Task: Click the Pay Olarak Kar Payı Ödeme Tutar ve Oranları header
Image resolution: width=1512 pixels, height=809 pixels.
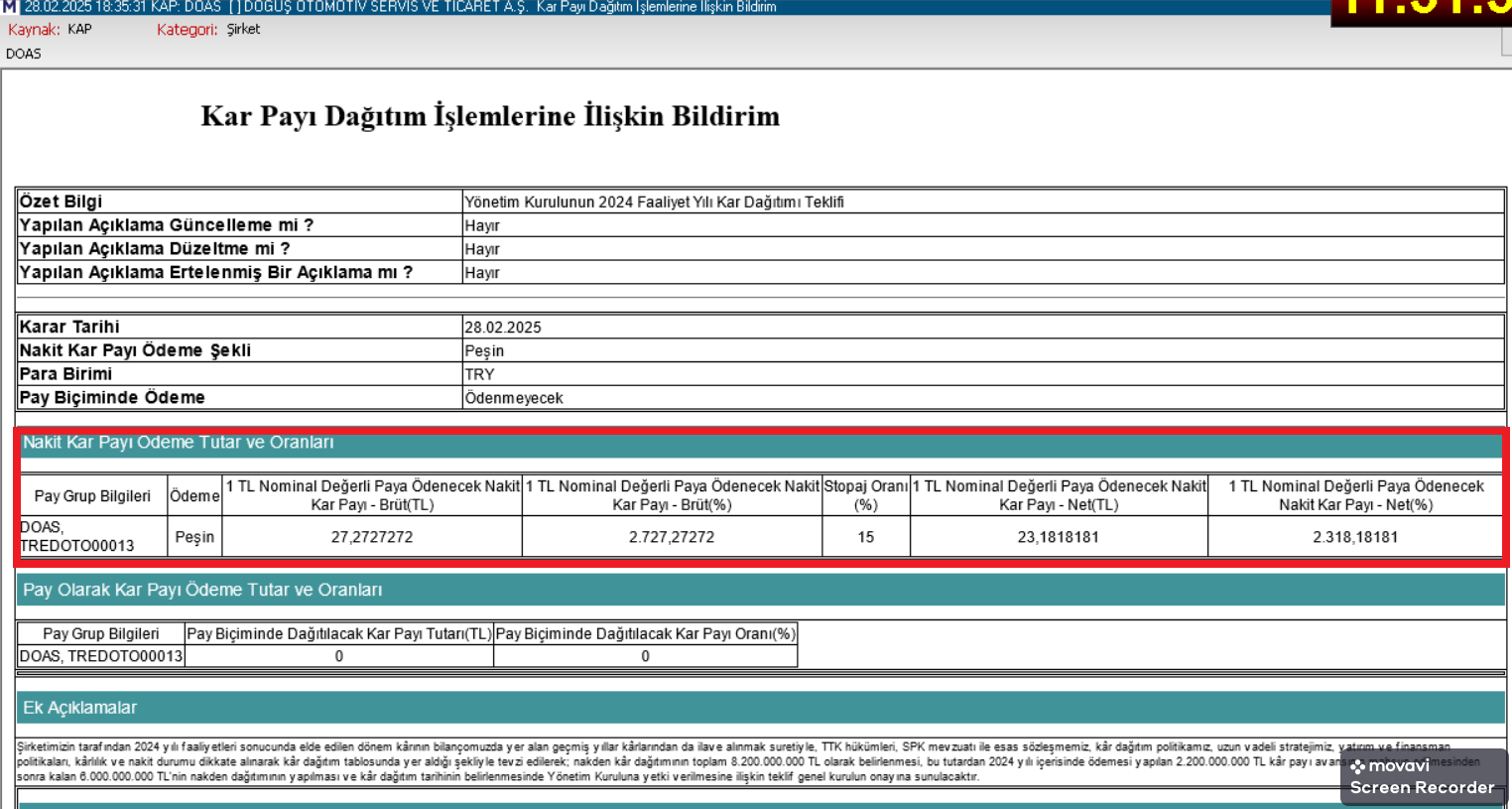Action: pyautogui.click(x=760, y=590)
